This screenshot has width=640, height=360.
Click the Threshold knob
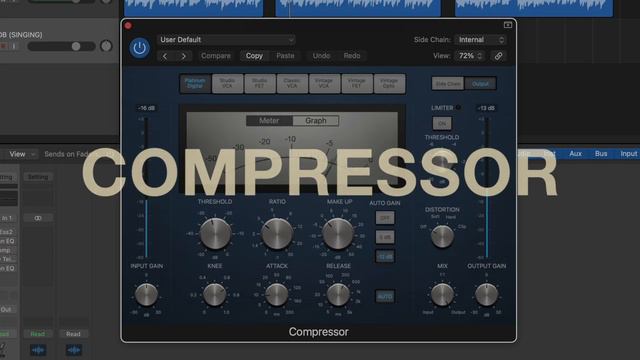click(x=215, y=234)
